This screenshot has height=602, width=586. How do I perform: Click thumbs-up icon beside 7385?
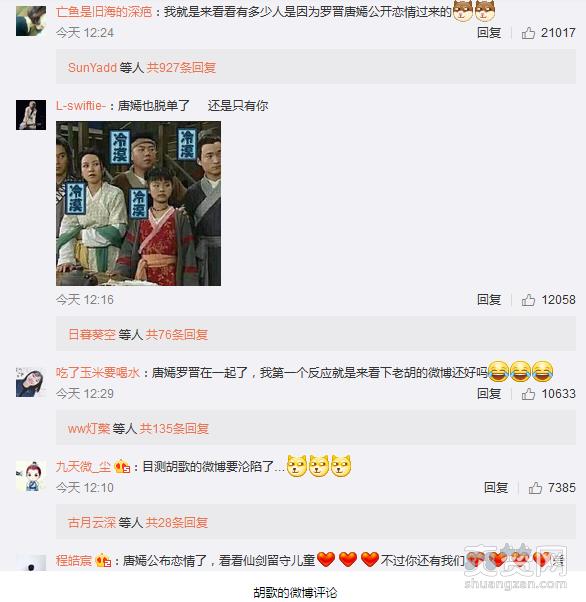pyautogui.click(x=535, y=488)
